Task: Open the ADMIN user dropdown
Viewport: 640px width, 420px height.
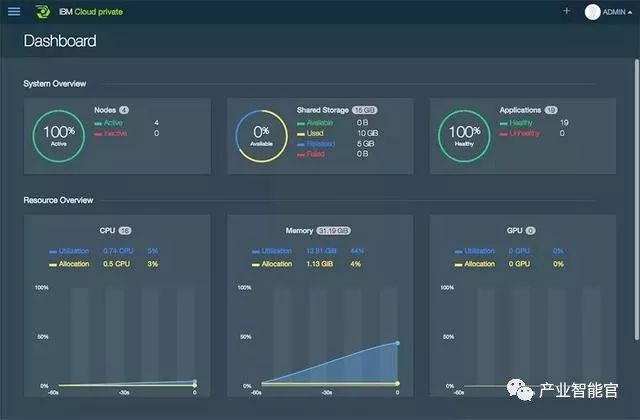Action: coord(617,12)
